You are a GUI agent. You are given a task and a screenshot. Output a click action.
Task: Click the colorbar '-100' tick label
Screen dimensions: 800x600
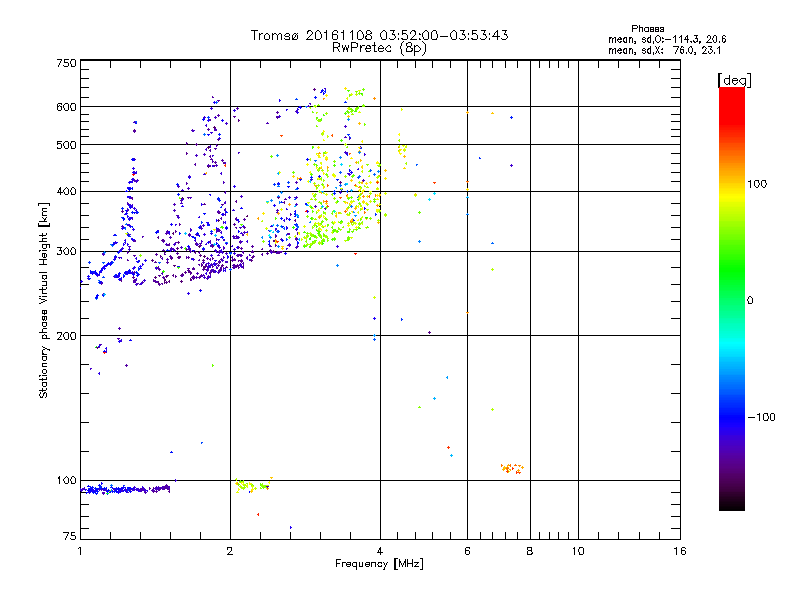[x=761, y=417]
